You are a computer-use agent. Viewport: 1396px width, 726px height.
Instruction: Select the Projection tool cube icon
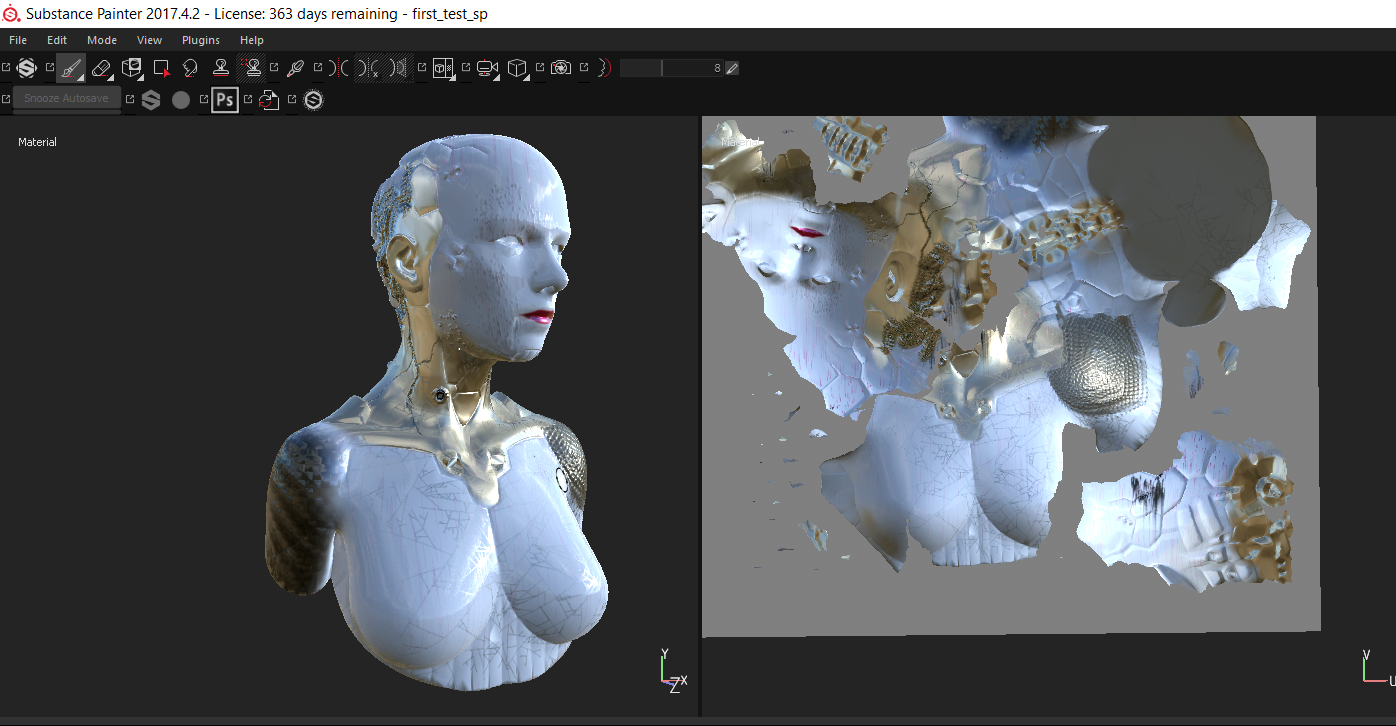[131, 68]
